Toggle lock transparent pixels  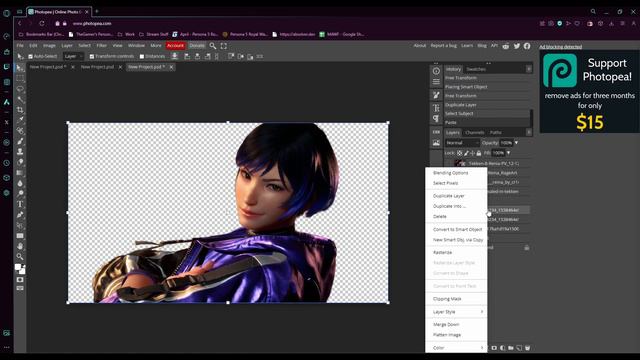coord(460,153)
